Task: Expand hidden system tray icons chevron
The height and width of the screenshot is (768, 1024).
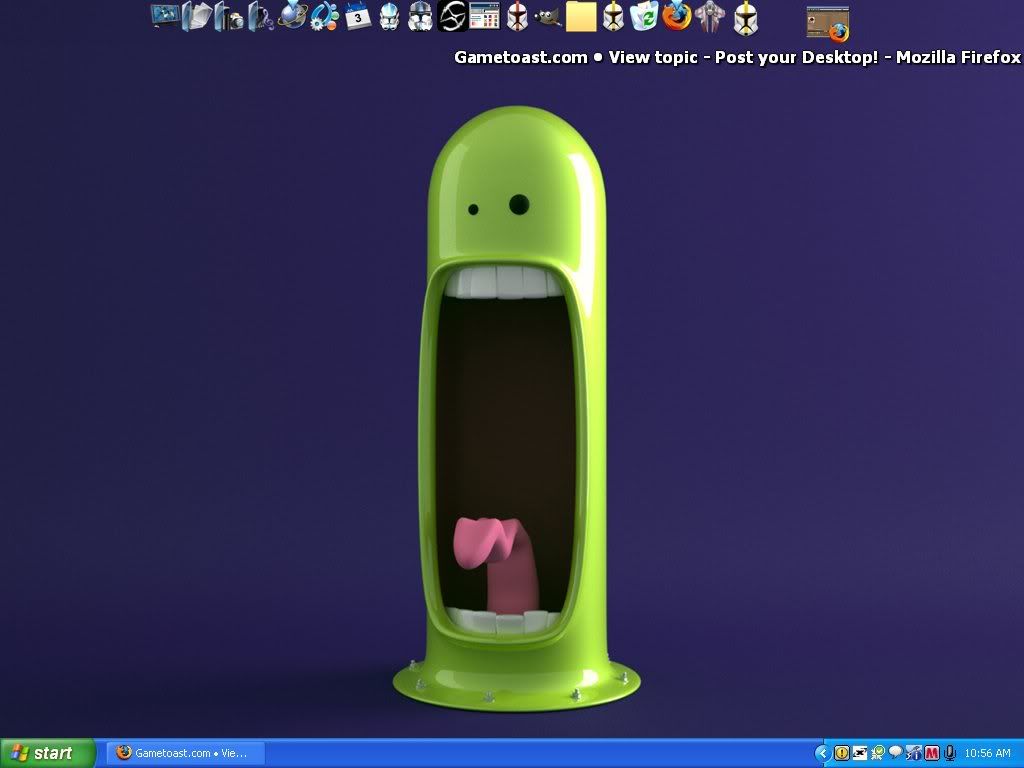Action: pyautogui.click(x=823, y=753)
